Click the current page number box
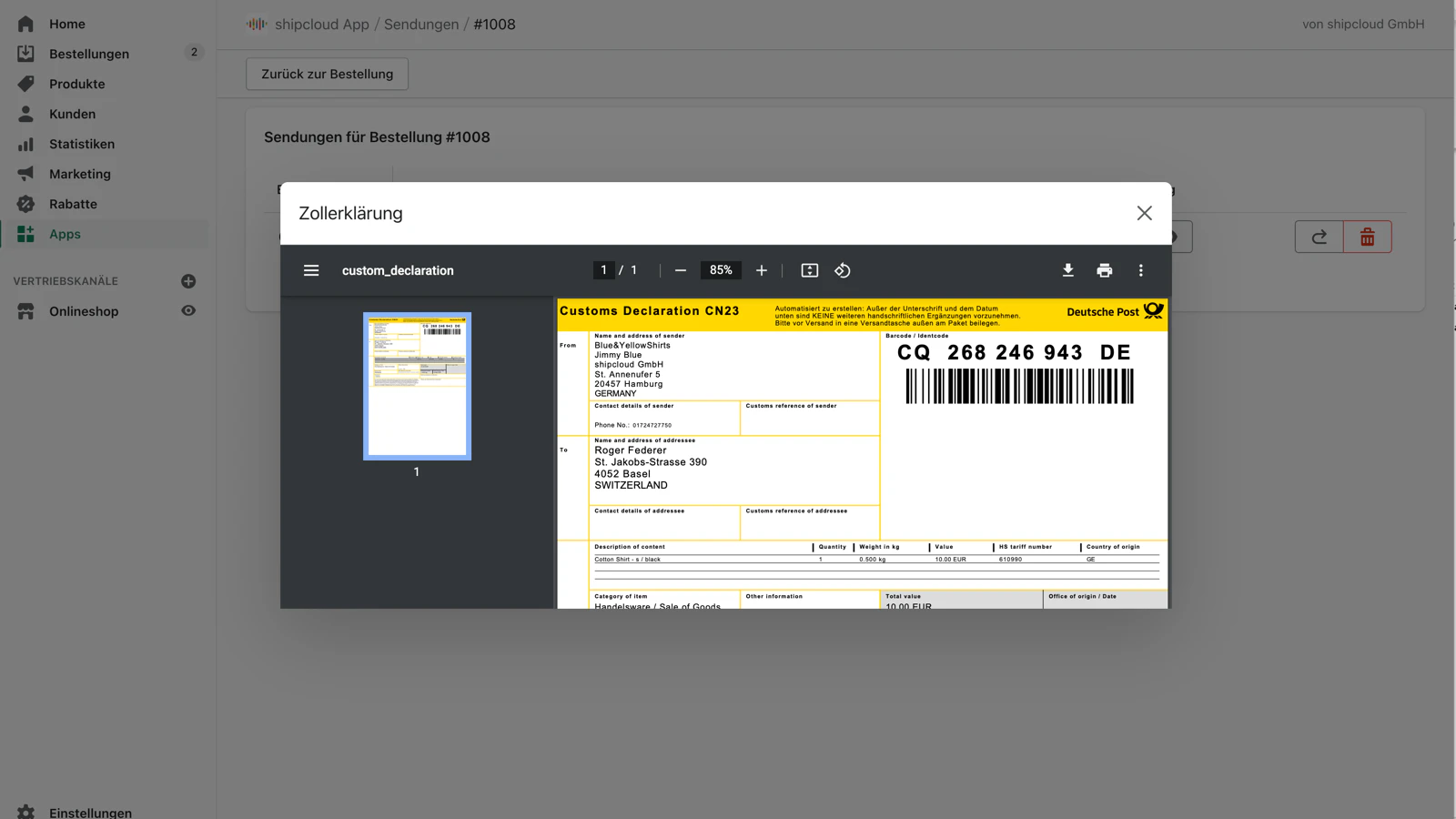 point(603,270)
